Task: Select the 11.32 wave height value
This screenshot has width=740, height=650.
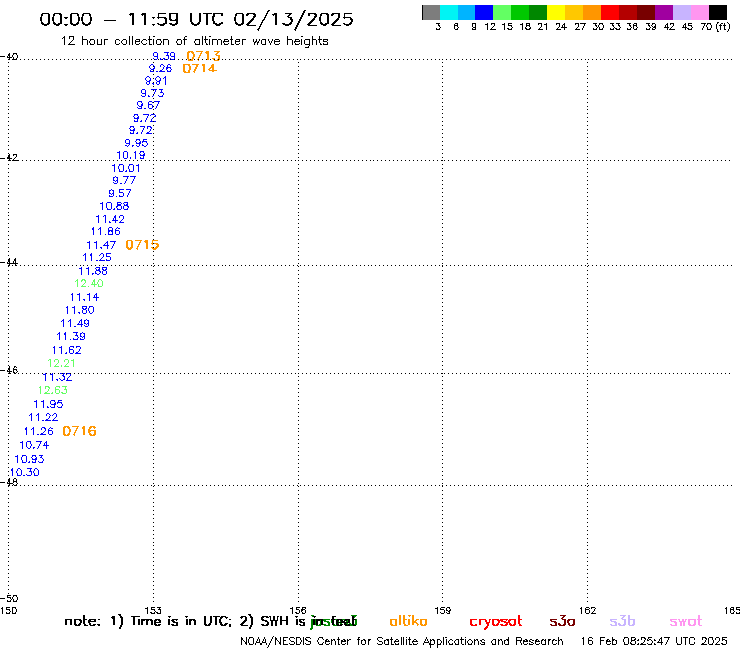Action: coord(57,377)
